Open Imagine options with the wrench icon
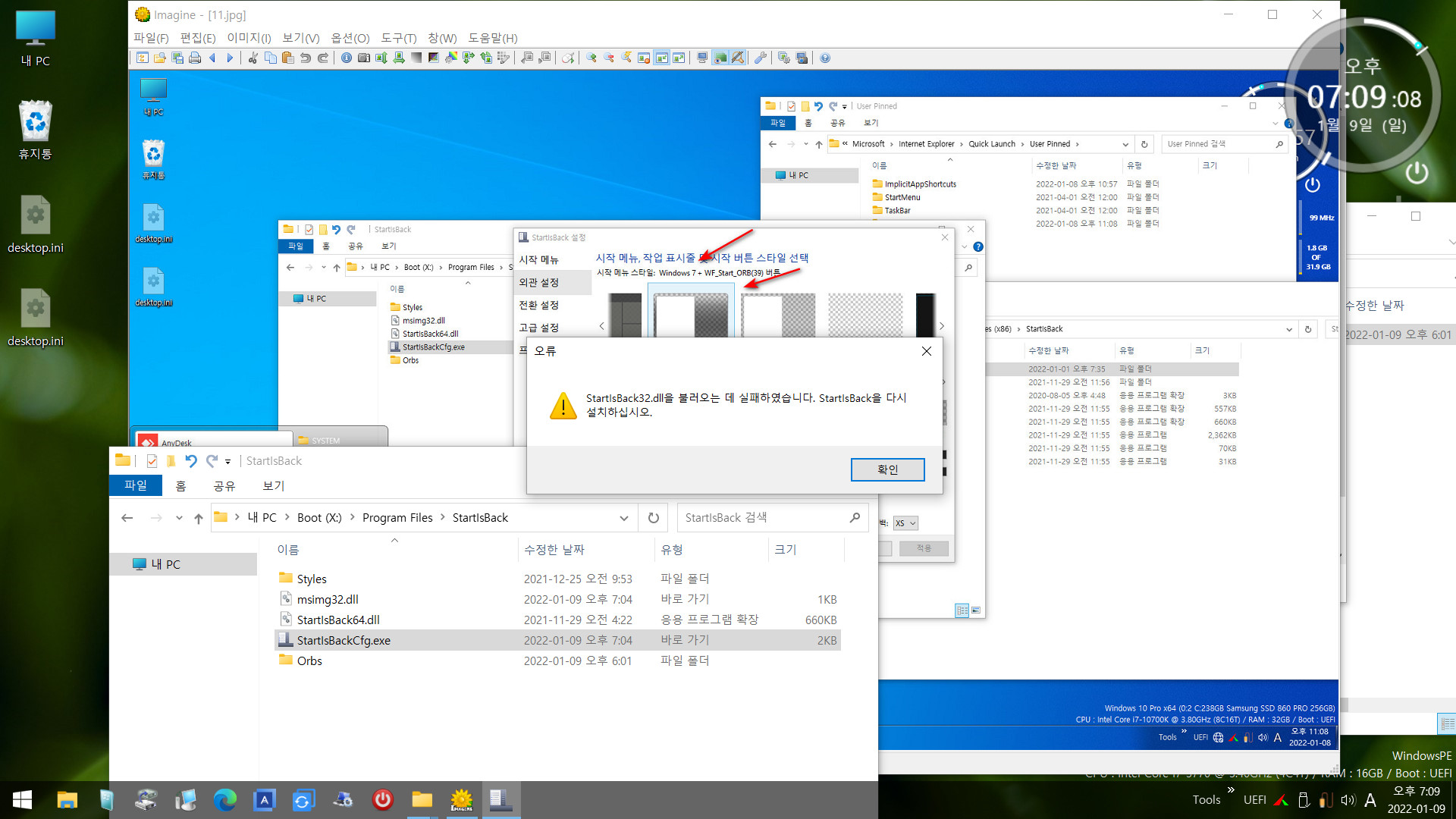This screenshot has height=819, width=1456. point(761,58)
